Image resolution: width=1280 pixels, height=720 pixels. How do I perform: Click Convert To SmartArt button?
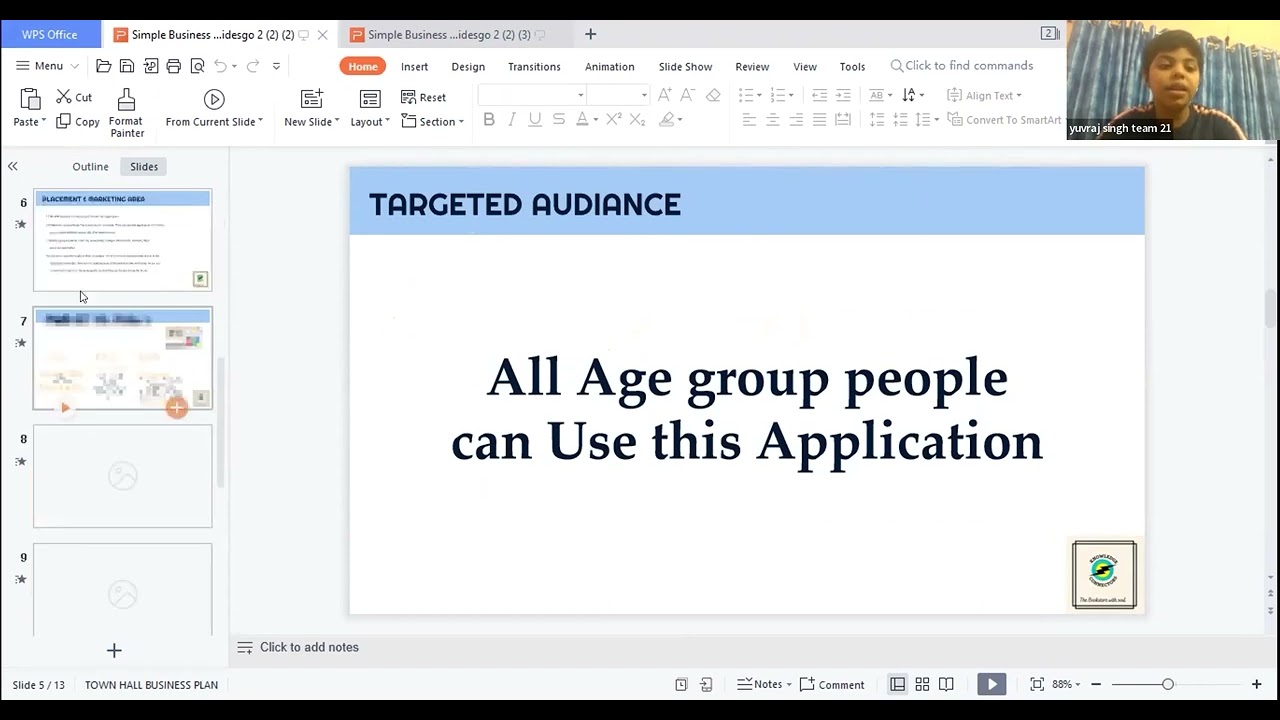point(1003,120)
